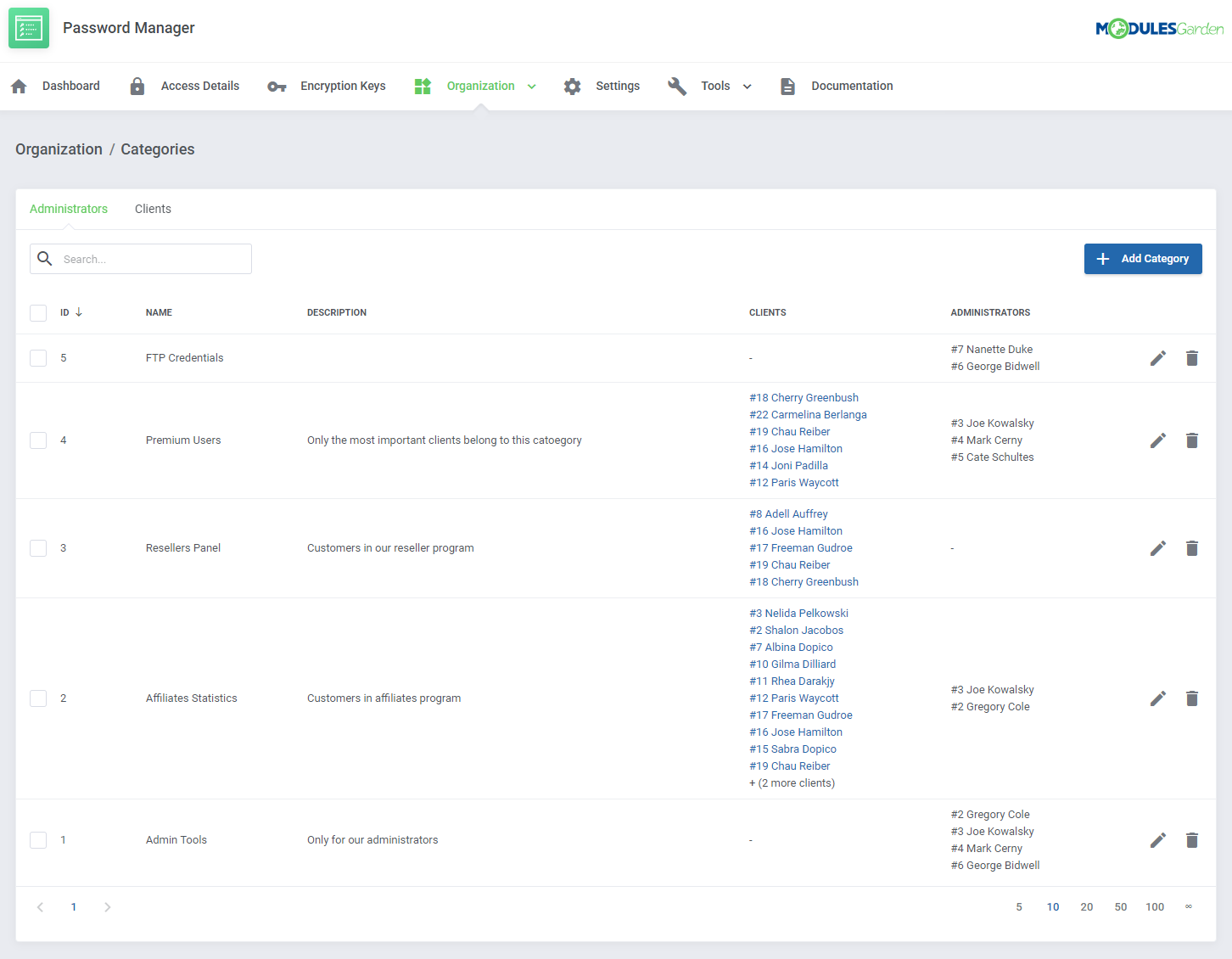Click the search magnifier icon
This screenshot has width=1232, height=959.
[x=45, y=259]
